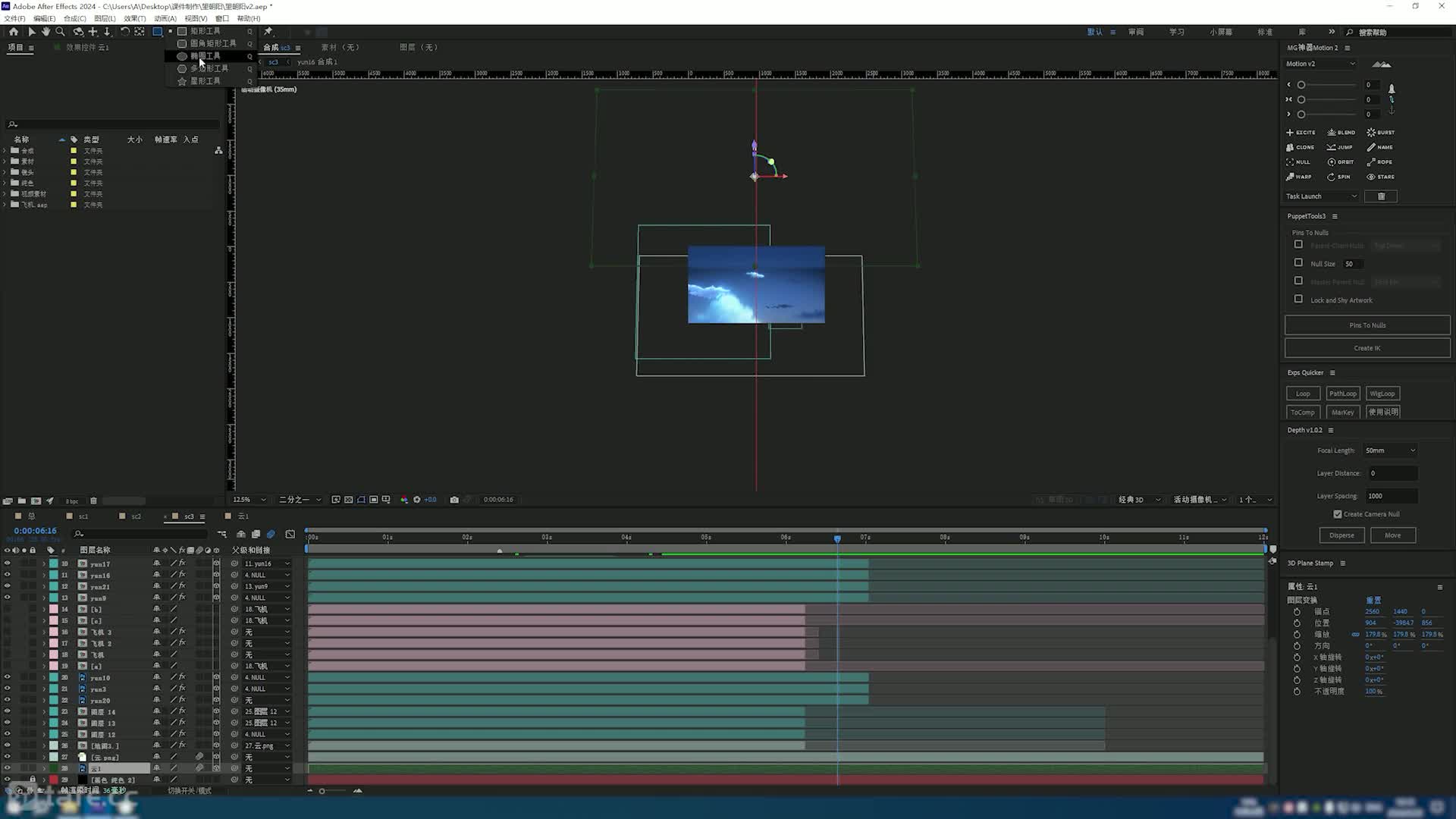Toggle the Null Size checkbox
Viewport: 1456px width, 819px height.
pos(1298,263)
